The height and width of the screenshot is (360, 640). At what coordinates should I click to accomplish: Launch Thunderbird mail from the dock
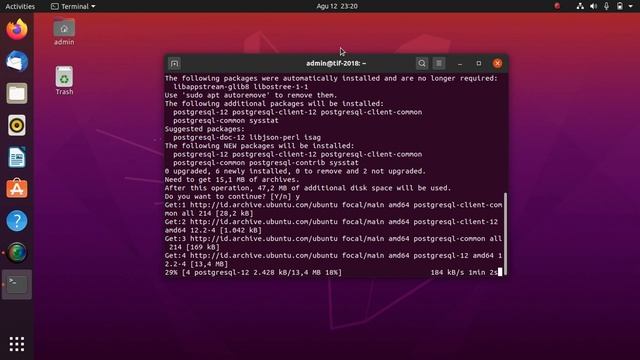pyautogui.click(x=17, y=61)
